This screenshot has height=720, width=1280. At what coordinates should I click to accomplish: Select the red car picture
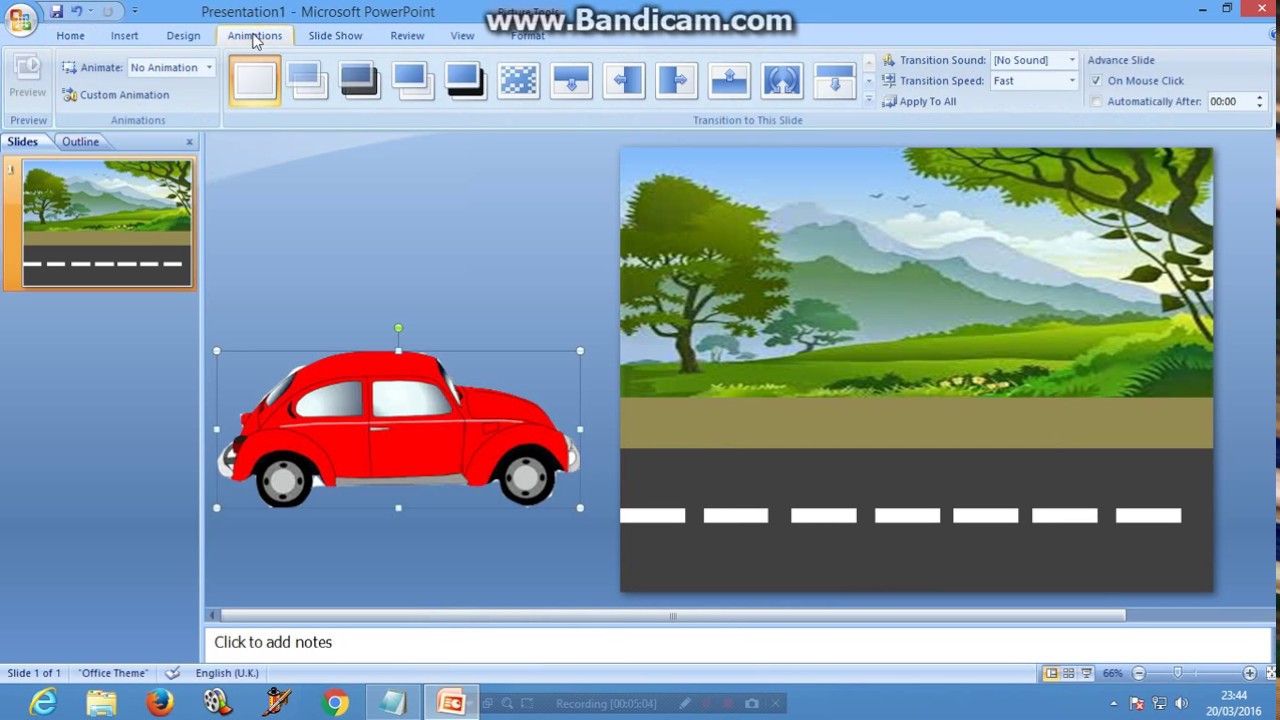click(398, 429)
